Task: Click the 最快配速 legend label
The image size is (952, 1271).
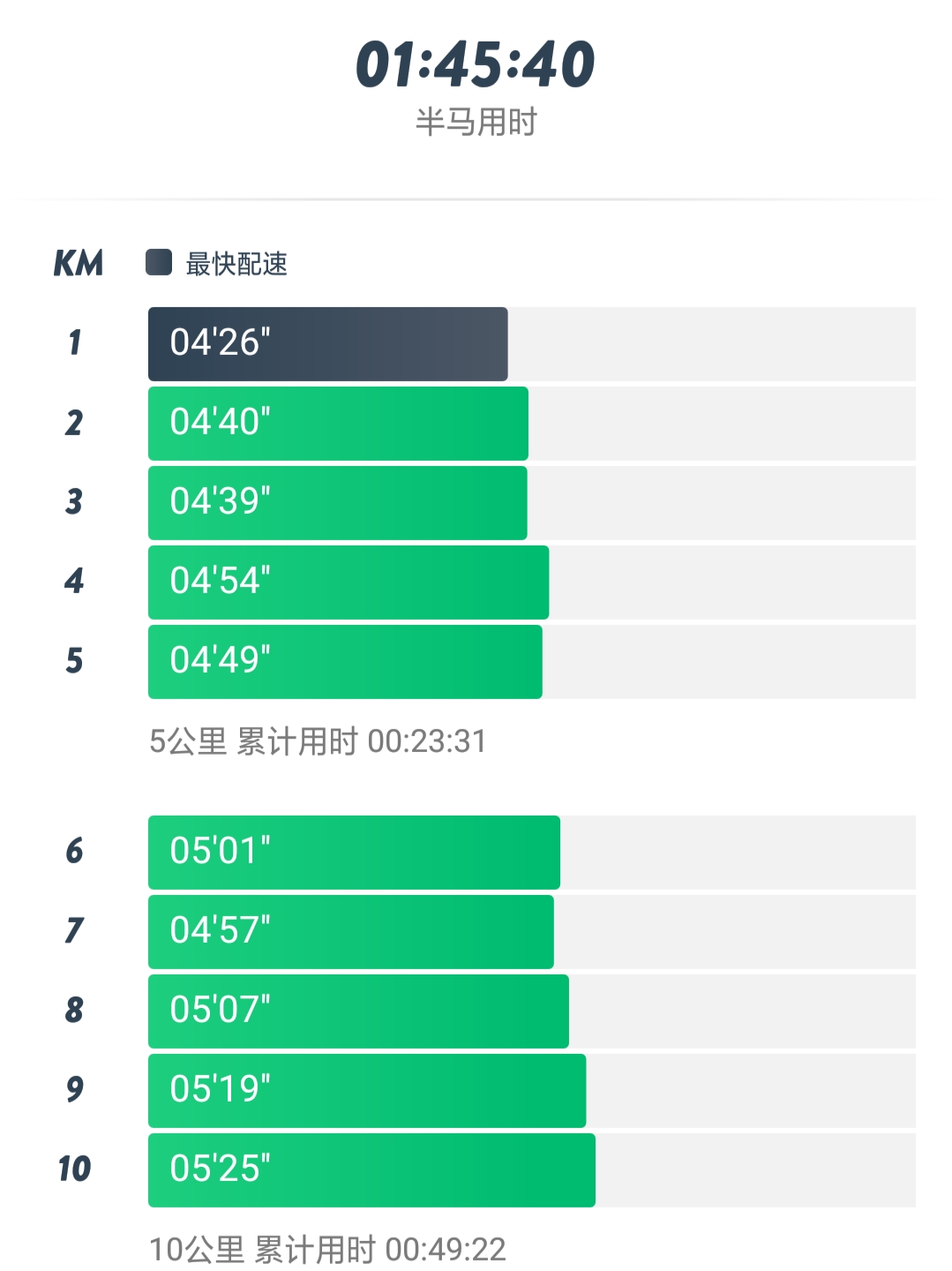Action: coord(236,264)
